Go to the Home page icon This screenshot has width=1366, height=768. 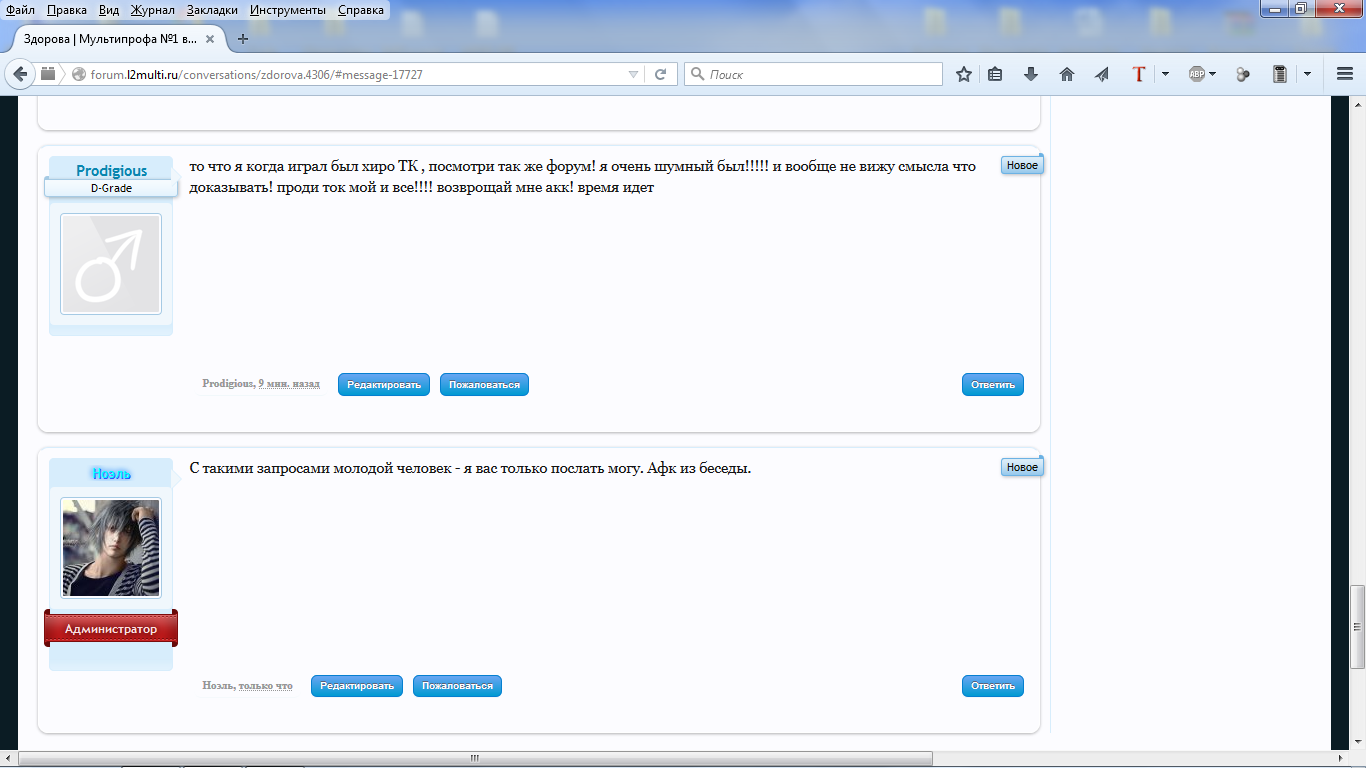click(1066, 74)
